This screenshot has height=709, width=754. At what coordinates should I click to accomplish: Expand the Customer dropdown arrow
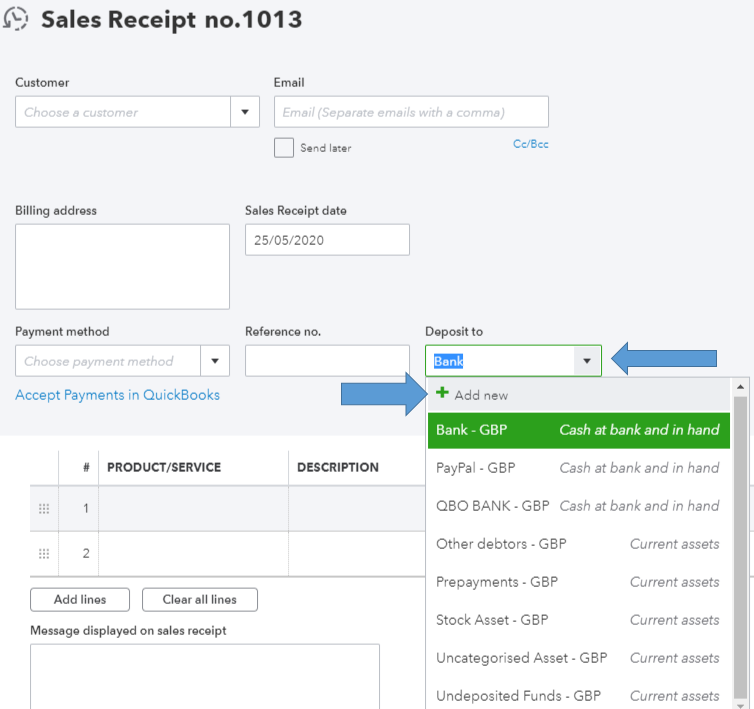(245, 112)
